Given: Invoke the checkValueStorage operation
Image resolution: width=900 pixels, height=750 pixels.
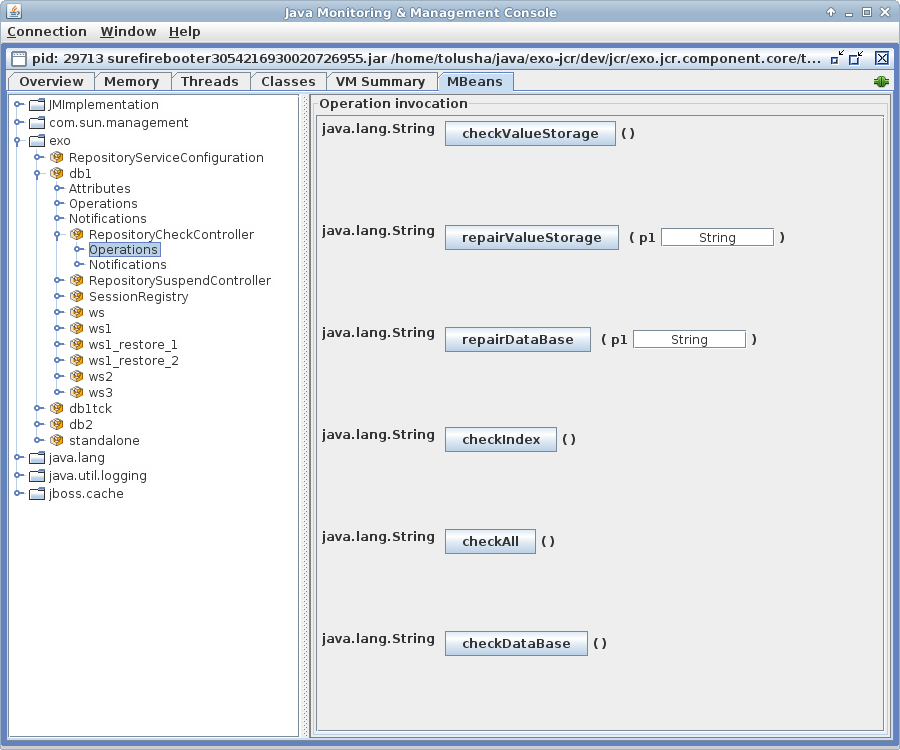Looking at the screenshot, I should pyautogui.click(x=530, y=134).
